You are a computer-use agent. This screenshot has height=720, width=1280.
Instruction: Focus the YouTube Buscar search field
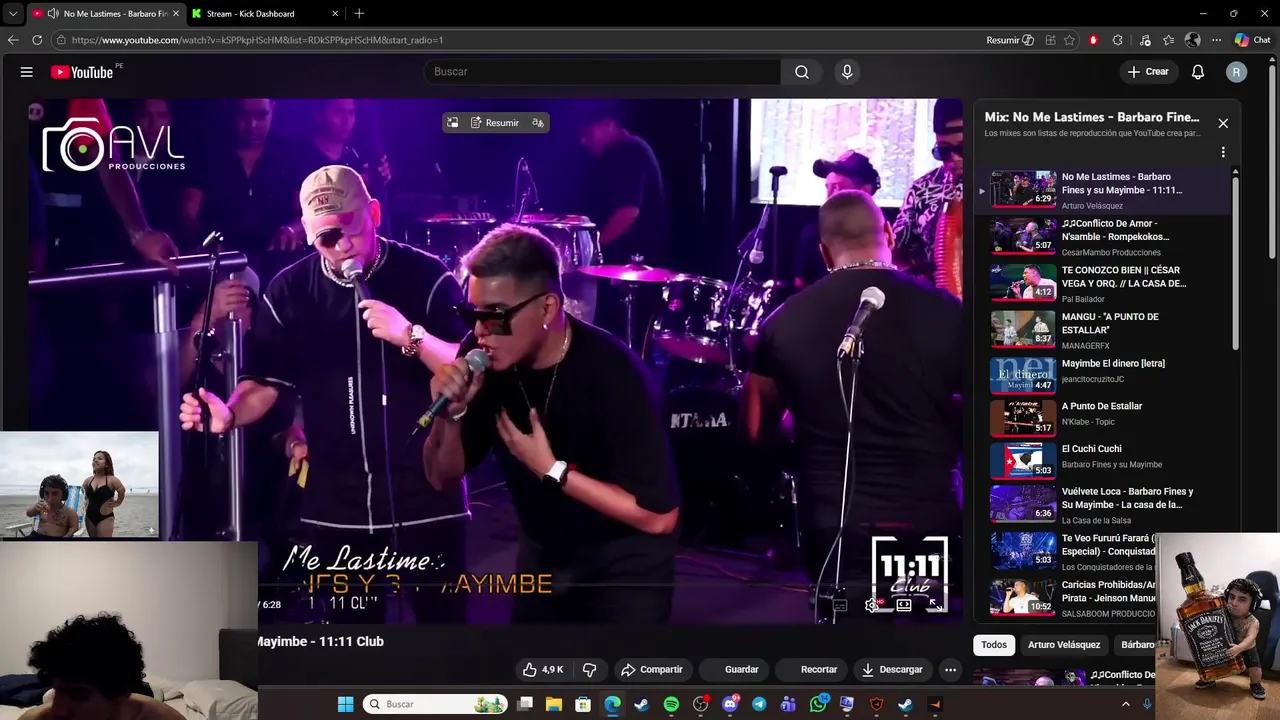(603, 72)
